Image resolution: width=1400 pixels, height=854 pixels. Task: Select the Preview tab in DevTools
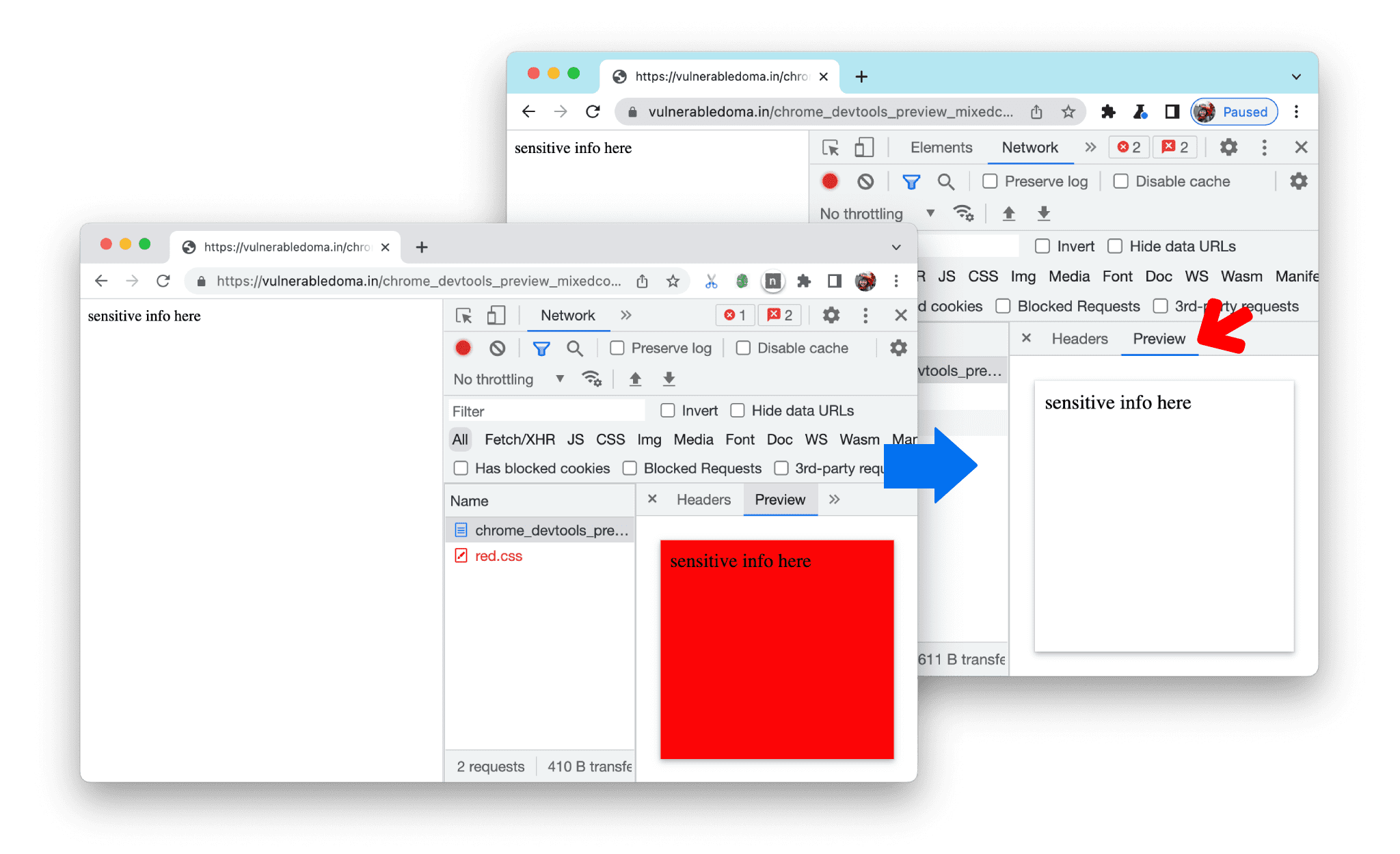point(1161,338)
